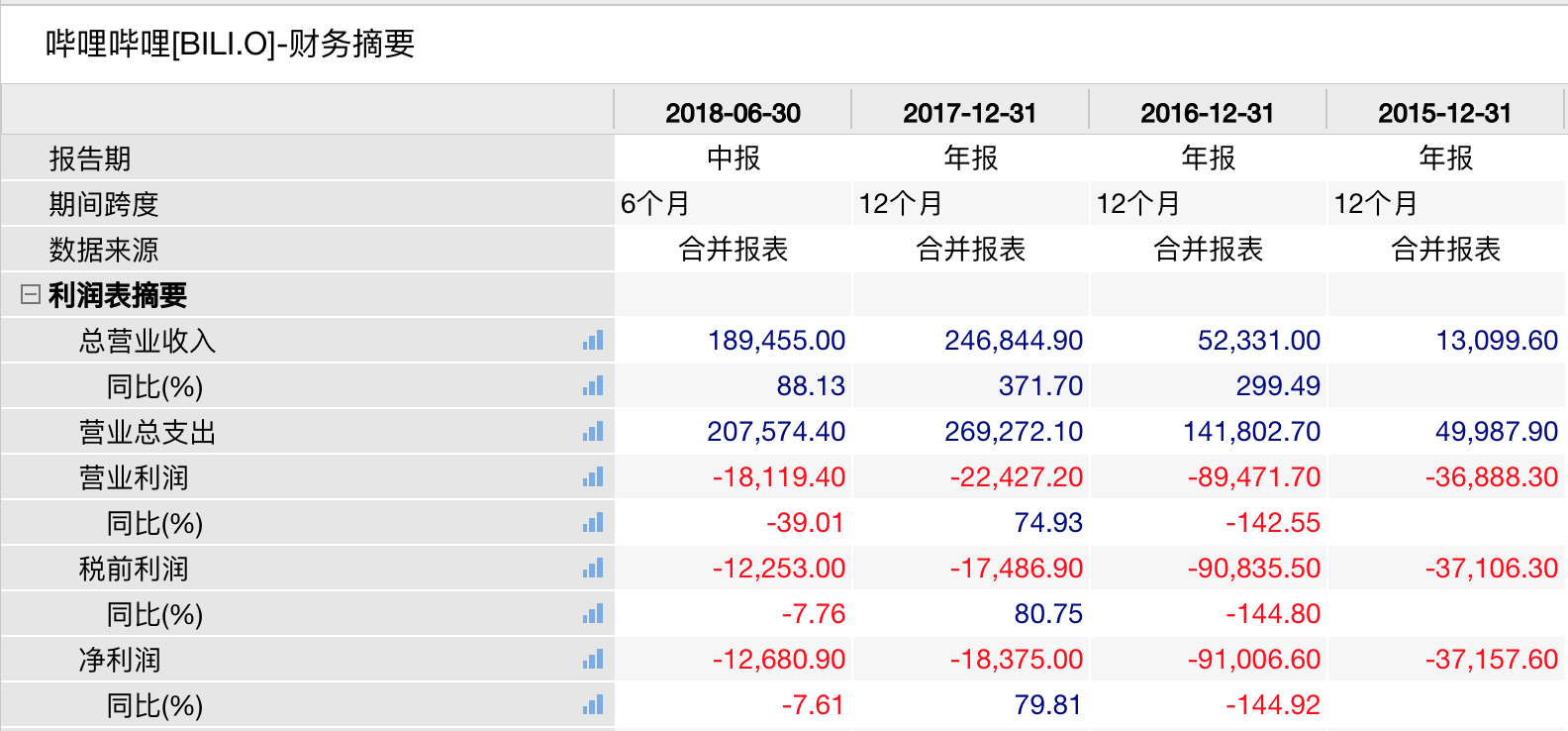Click the 189,455.00 revenue value
Image resolution: width=1568 pixels, height=731 pixels.
(x=776, y=341)
